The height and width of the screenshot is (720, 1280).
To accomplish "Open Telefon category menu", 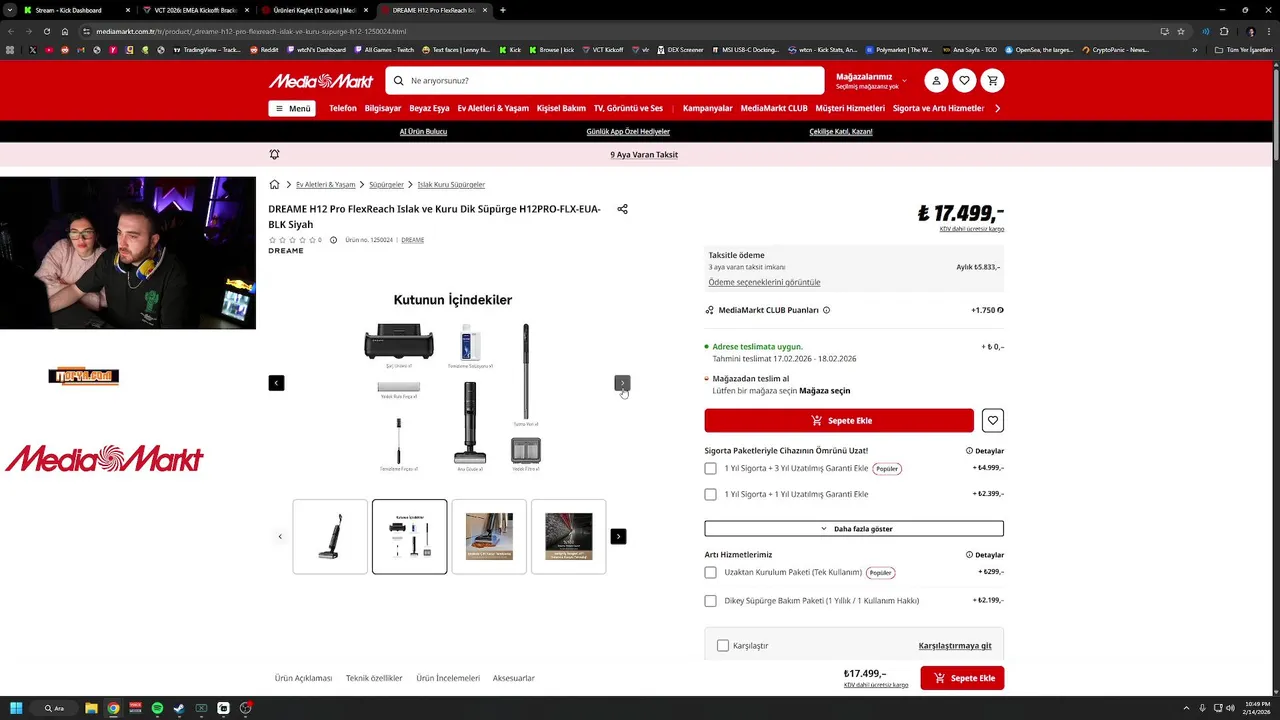I will click(343, 108).
